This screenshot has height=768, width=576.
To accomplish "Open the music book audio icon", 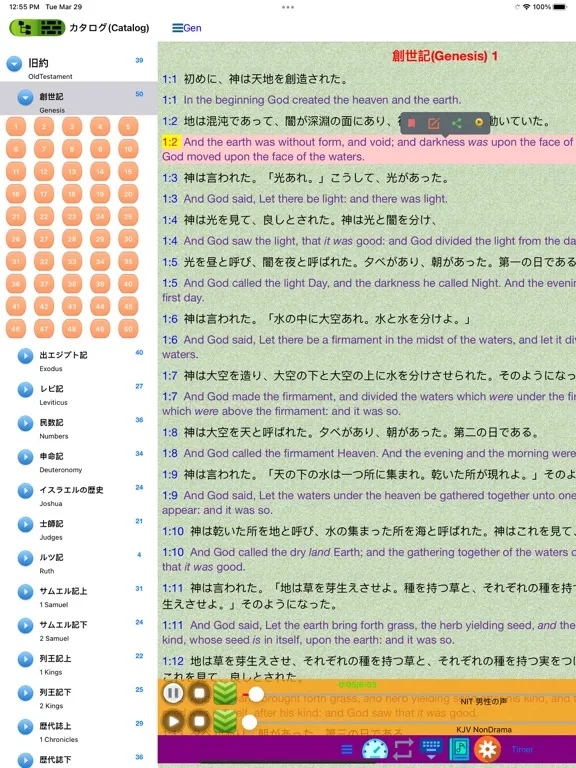I will pyautogui.click(x=459, y=749).
